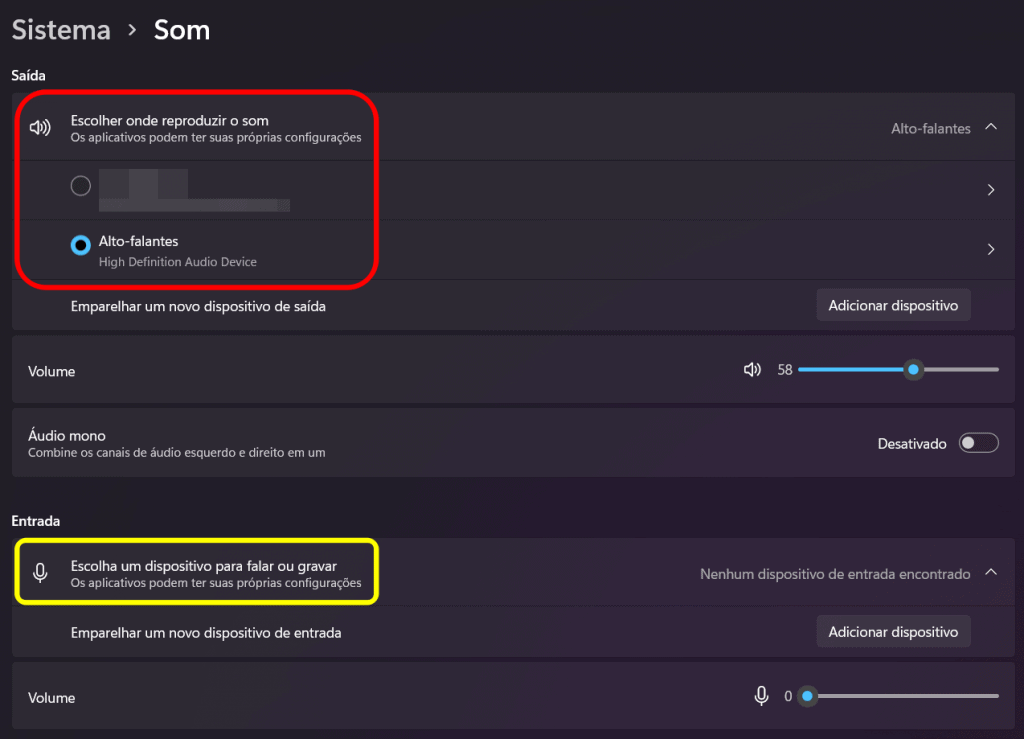Click 'High Definition Audio Device' text

(x=178, y=262)
